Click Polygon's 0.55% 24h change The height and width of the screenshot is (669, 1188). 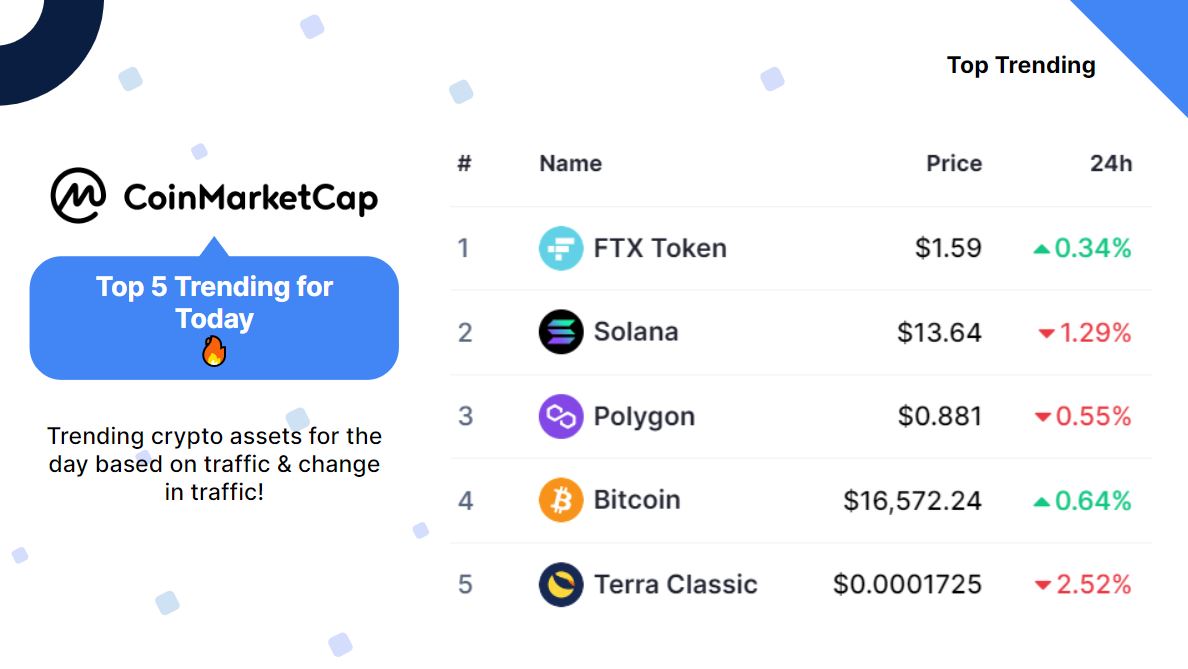[1093, 416]
